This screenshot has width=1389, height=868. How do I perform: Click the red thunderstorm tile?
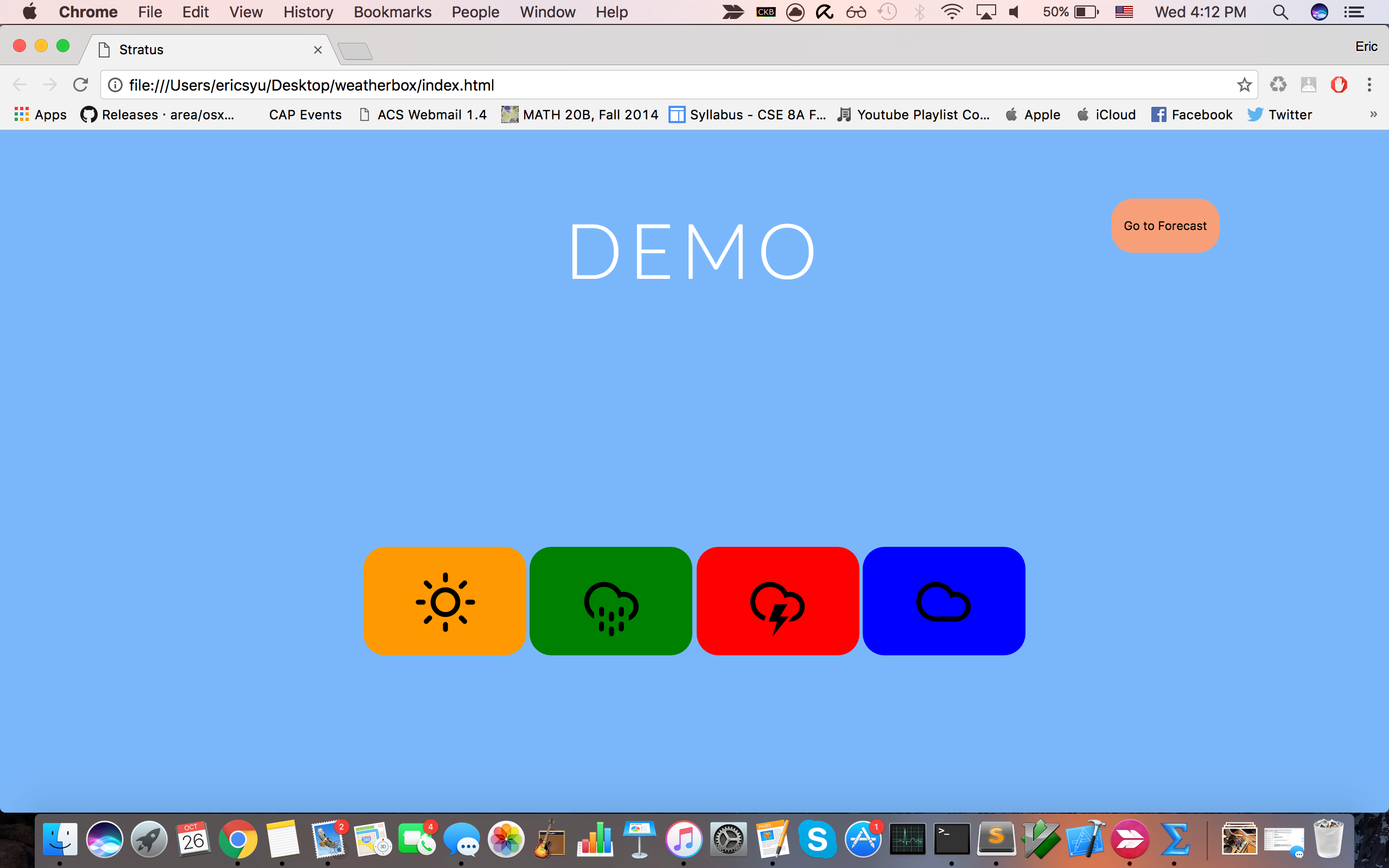pos(777,601)
